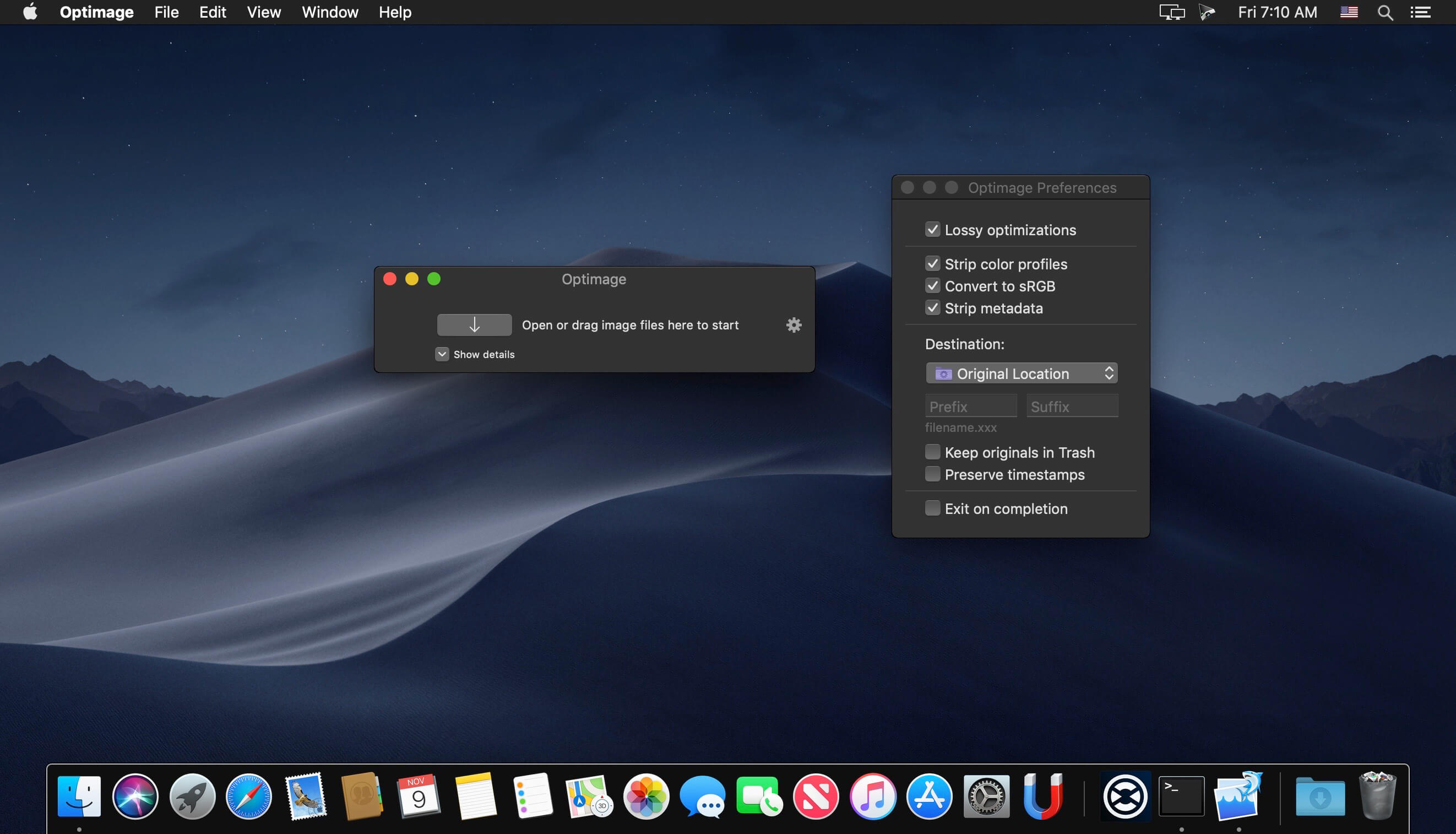Open Photos app in dock
Viewport: 1456px width, 834px height.
coord(646,796)
